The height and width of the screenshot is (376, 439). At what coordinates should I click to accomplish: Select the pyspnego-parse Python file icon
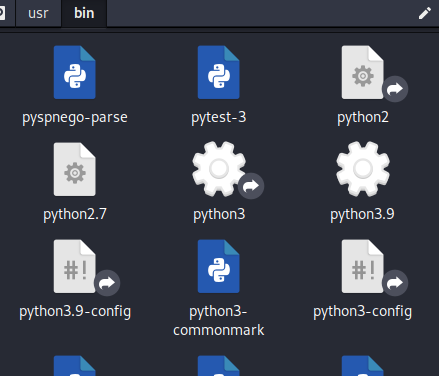(75, 72)
